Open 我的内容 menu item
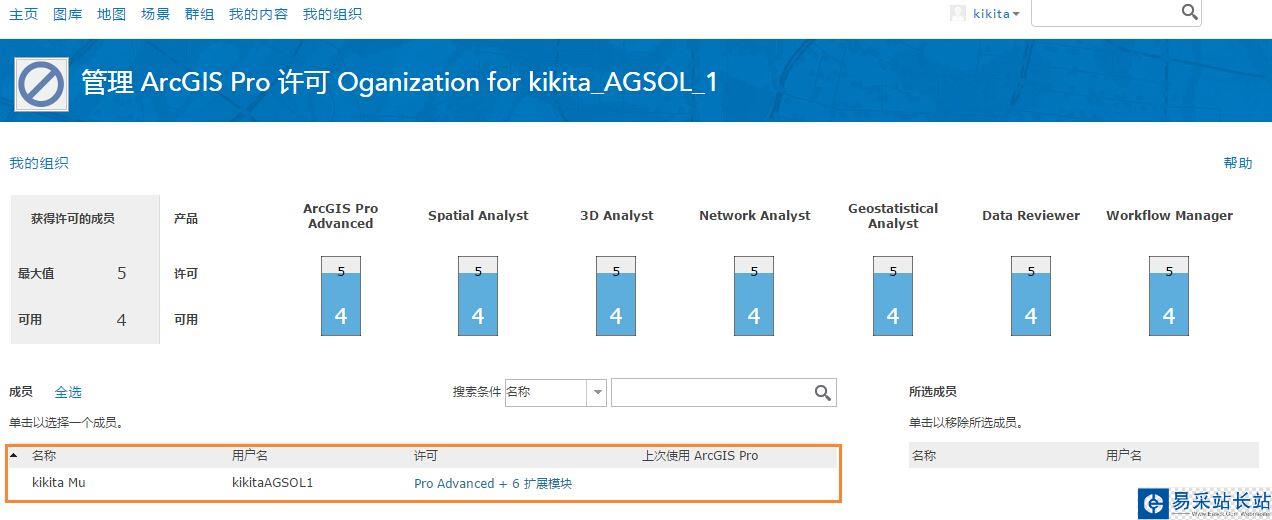Screen dimensions: 1272x520 point(258,14)
